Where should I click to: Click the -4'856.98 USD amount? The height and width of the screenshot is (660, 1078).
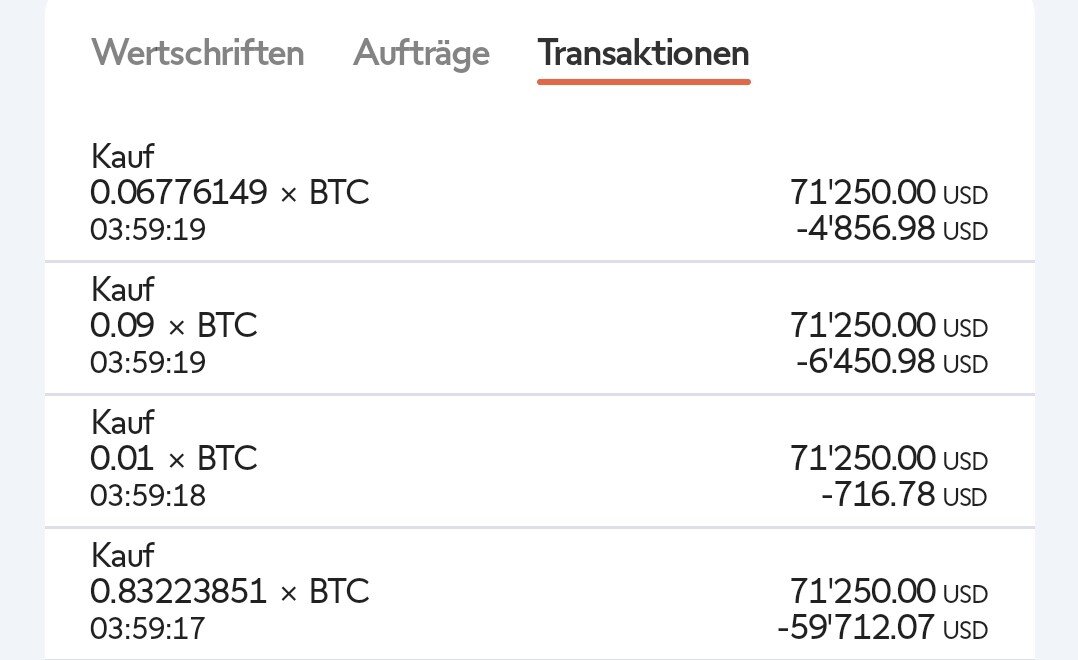pyautogui.click(x=891, y=230)
